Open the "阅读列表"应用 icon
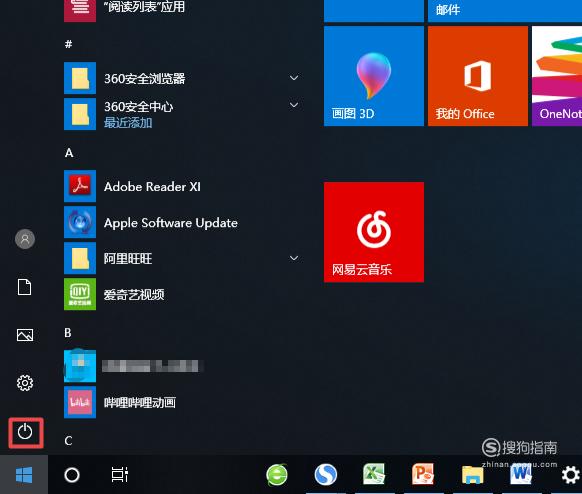The width and height of the screenshot is (582, 494). [x=80, y=11]
